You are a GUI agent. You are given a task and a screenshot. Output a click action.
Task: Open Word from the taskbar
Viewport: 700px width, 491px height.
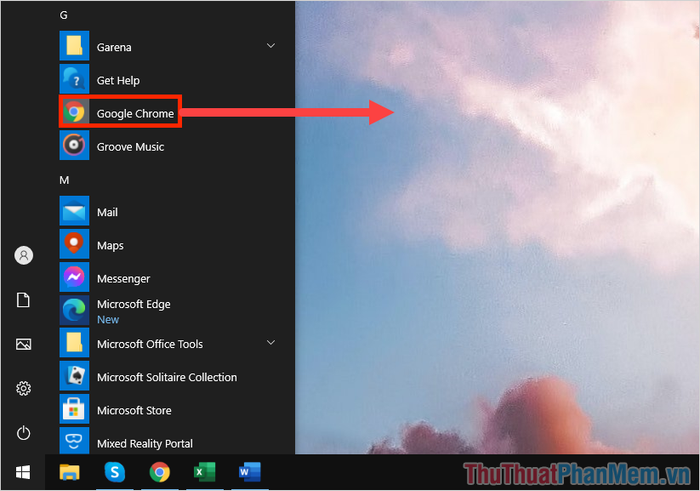tap(250, 472)
